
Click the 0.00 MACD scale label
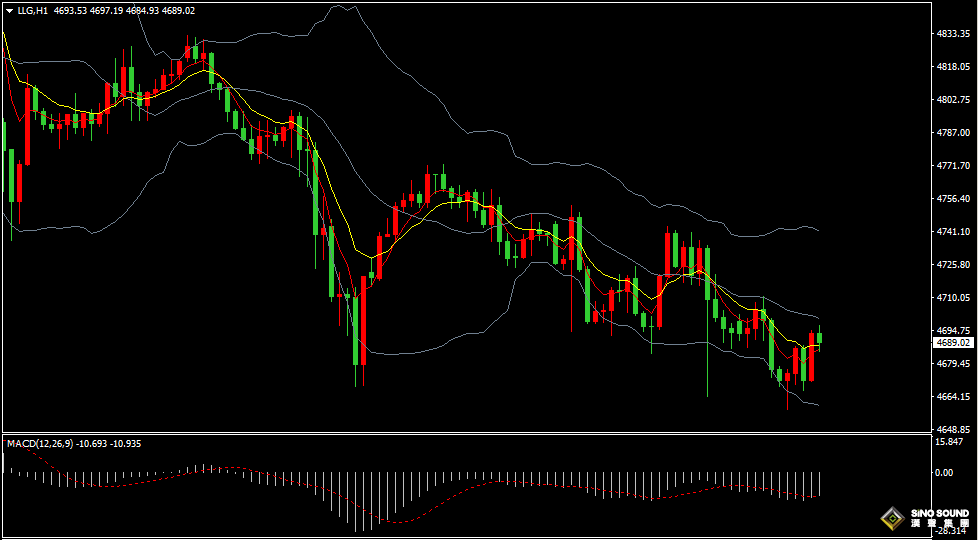[x=945, y=473]
